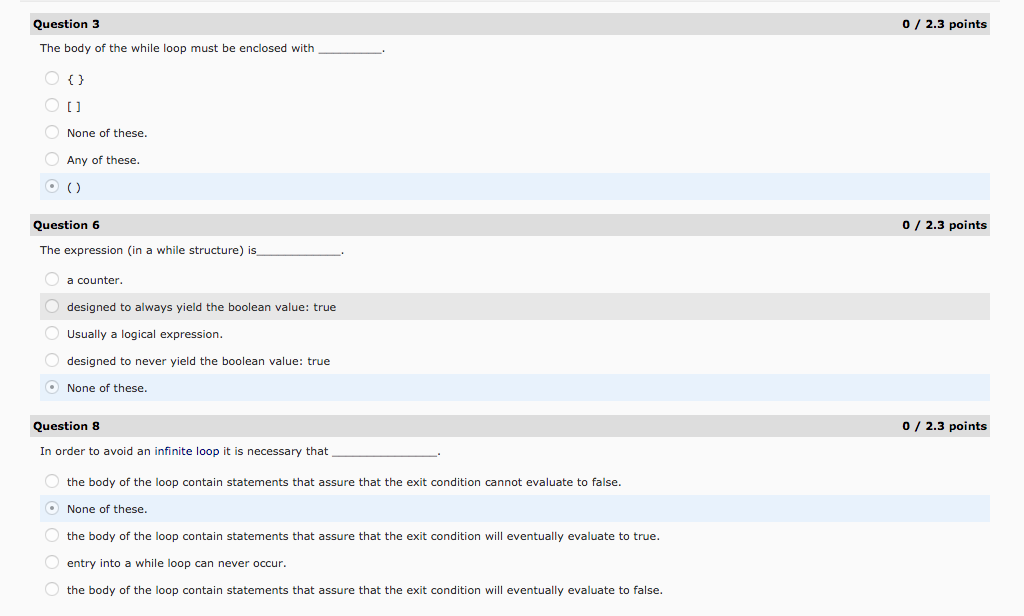Select 'designed to always yield the boolean value: true'
This screenshot has width=1024, height=616.
52,307
